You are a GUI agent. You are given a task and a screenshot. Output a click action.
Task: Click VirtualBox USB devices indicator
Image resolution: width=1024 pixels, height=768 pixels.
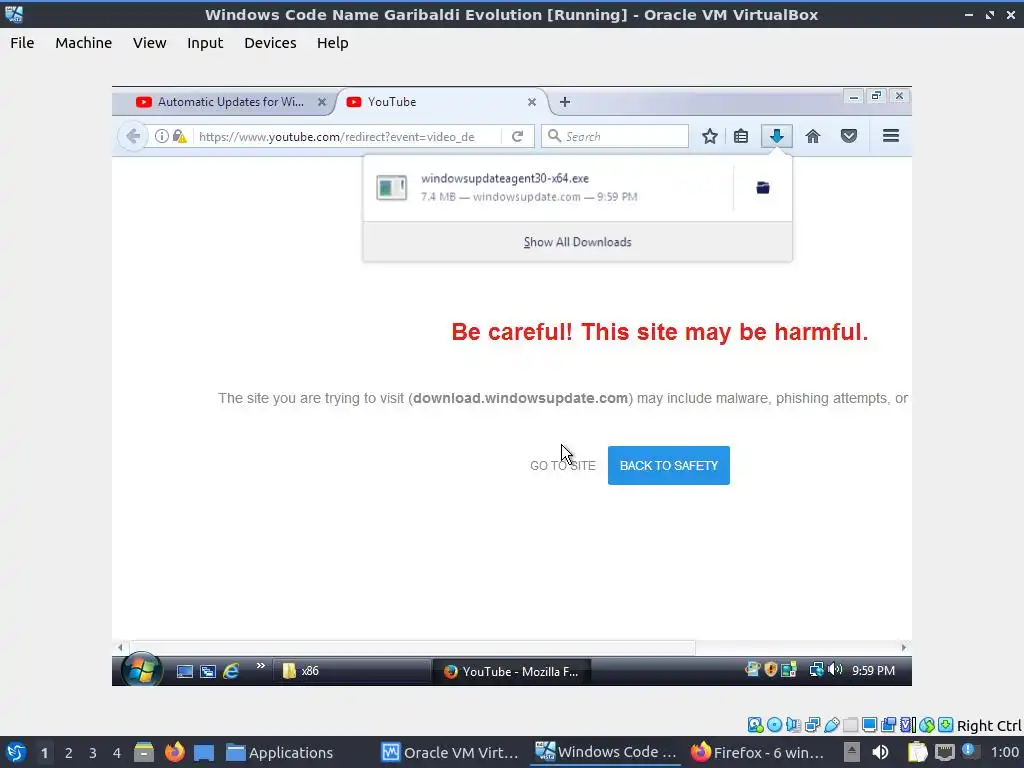coord(831,725)
